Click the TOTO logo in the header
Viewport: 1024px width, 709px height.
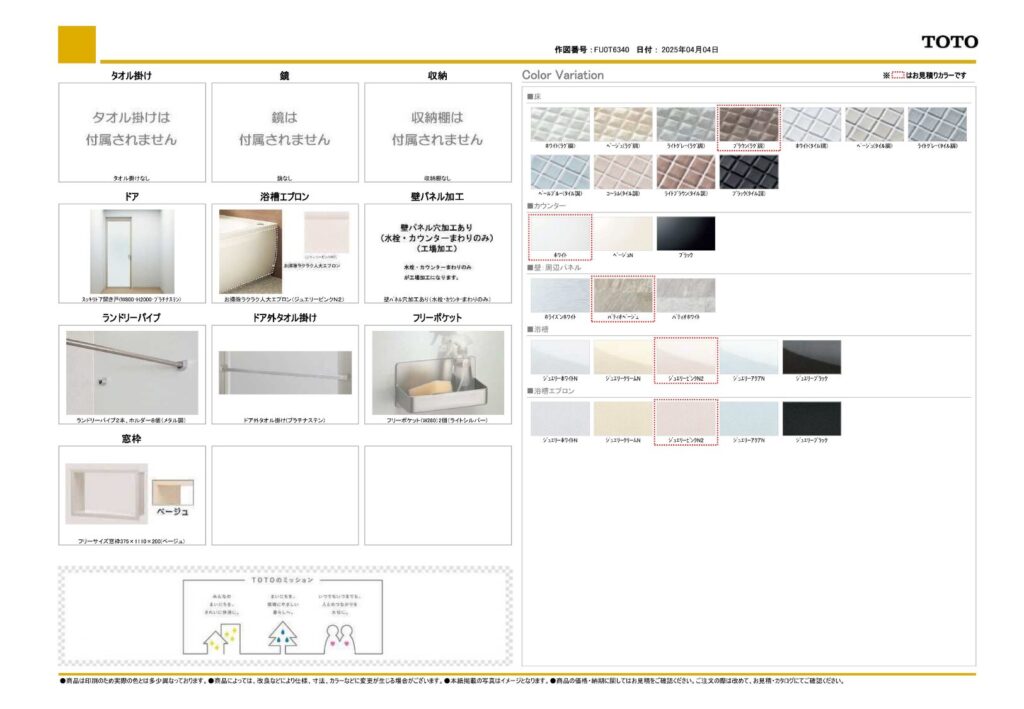949,42
